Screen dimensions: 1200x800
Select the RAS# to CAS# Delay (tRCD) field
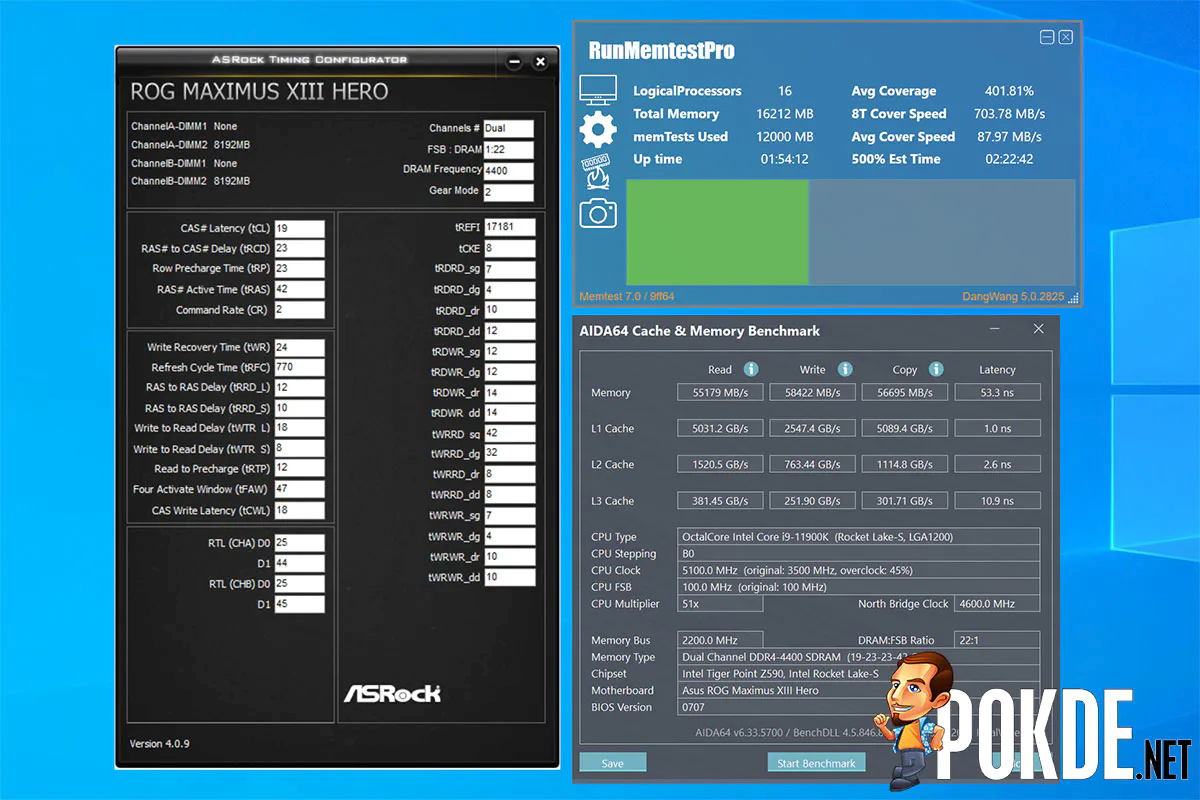299,249
